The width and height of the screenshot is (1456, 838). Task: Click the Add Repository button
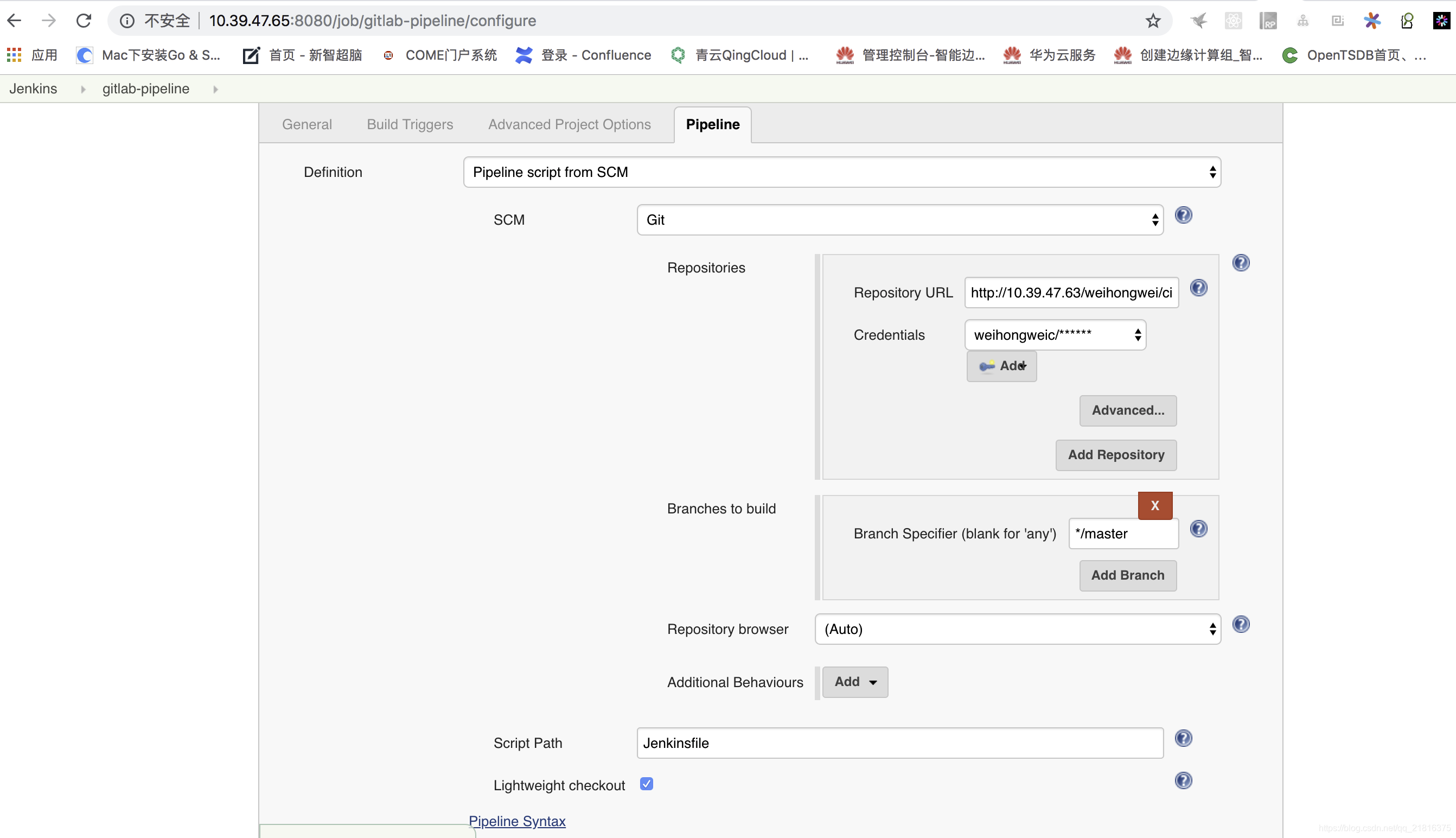pyautogui.click(x=1116, y=454)
